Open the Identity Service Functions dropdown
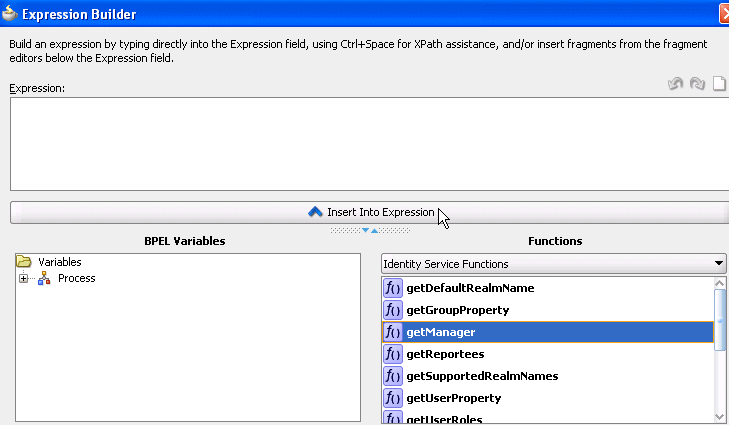 553,264
